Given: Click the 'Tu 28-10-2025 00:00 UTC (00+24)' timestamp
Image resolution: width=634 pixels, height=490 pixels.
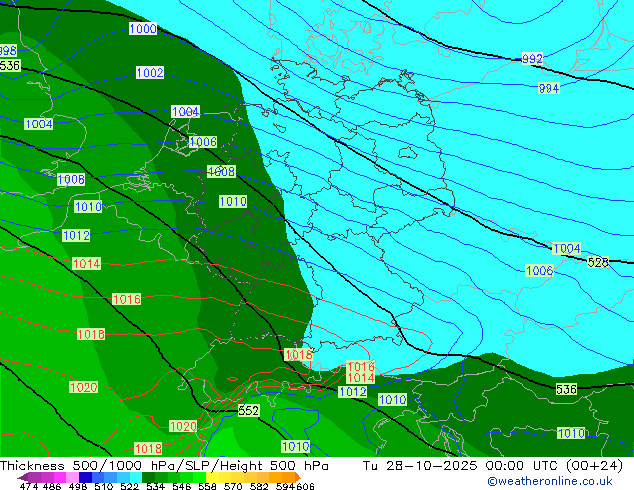Looking at the screenshot, I should [x=493, y=466].
